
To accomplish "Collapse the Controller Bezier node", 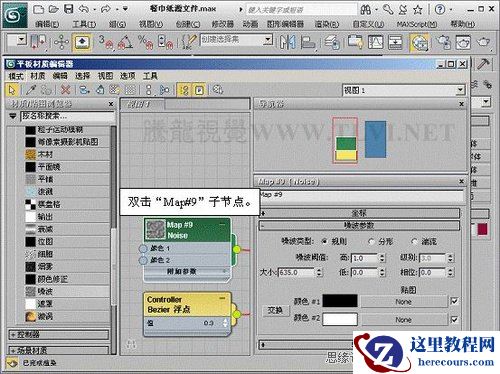I will tap(222, 298).
